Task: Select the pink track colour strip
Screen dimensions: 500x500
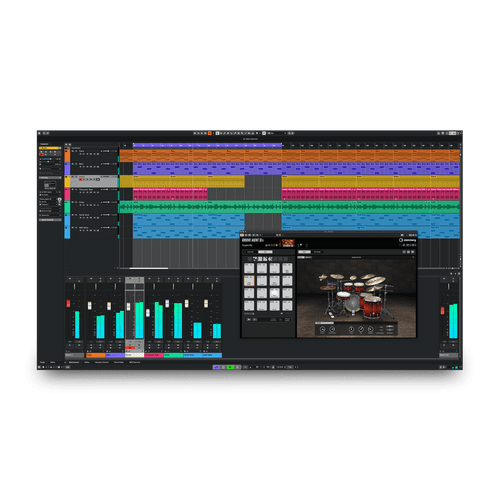Action: pos(67,194)
